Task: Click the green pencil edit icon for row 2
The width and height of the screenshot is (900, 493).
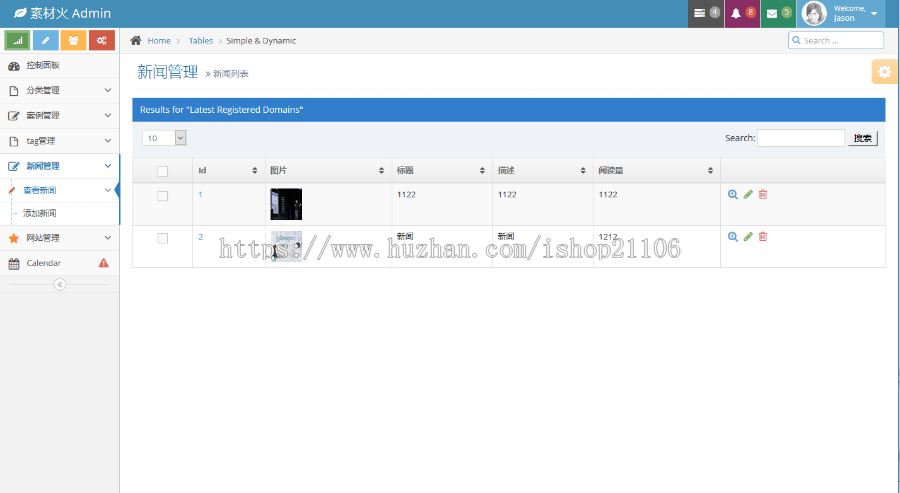Action: (x=748, y=236)
